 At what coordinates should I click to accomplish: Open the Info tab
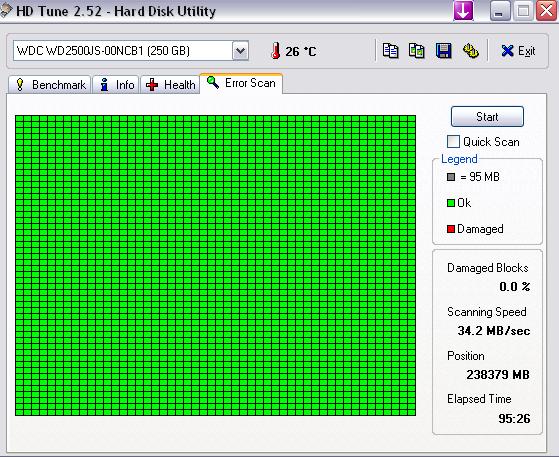[x=116, y=85]
